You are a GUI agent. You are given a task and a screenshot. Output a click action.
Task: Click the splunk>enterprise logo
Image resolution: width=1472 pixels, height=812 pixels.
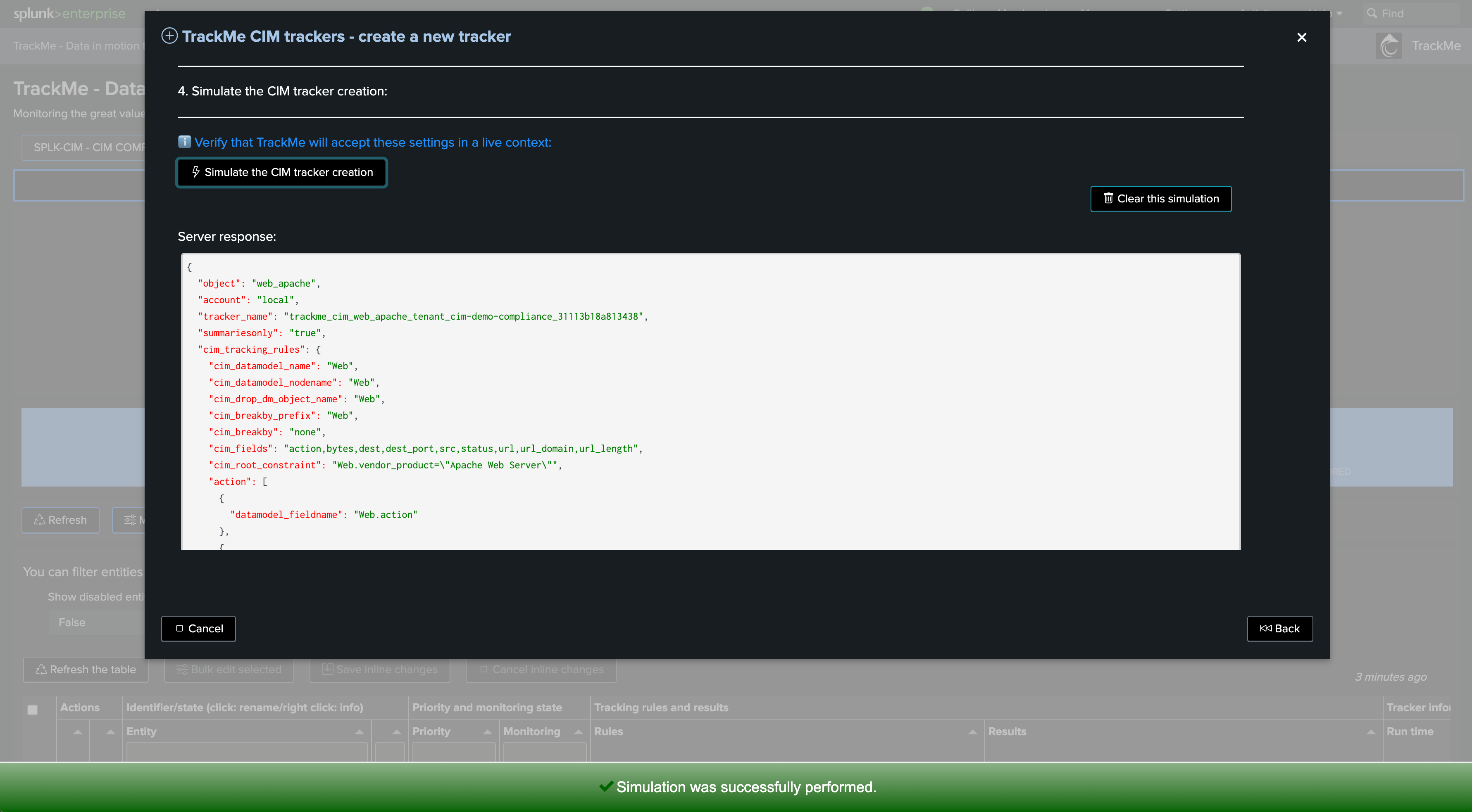(x=69, y=13)
